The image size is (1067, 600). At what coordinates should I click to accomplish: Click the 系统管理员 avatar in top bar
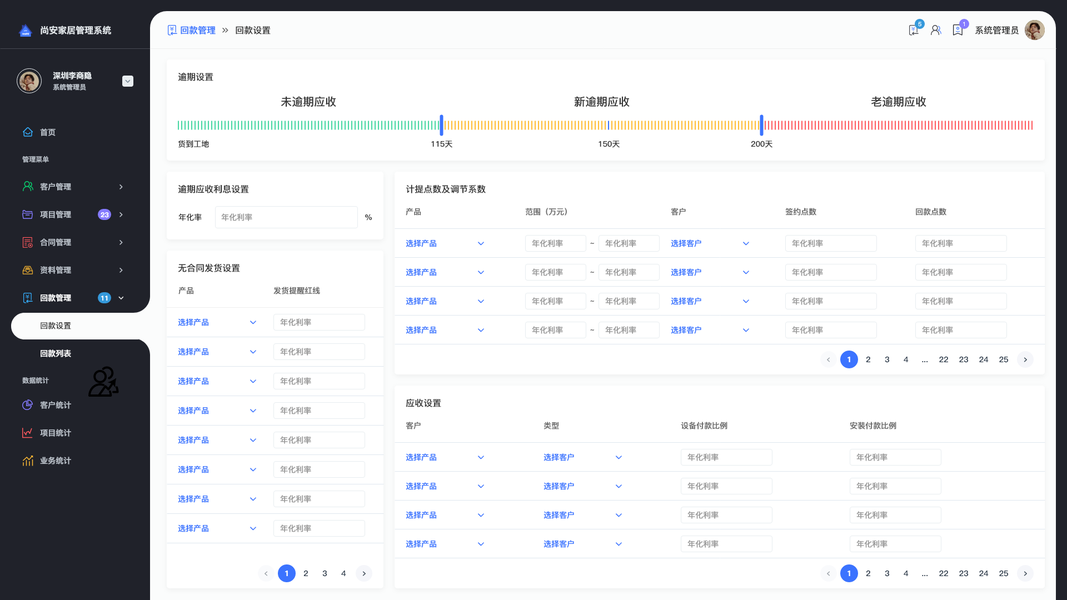click(x=1034, y=30)
